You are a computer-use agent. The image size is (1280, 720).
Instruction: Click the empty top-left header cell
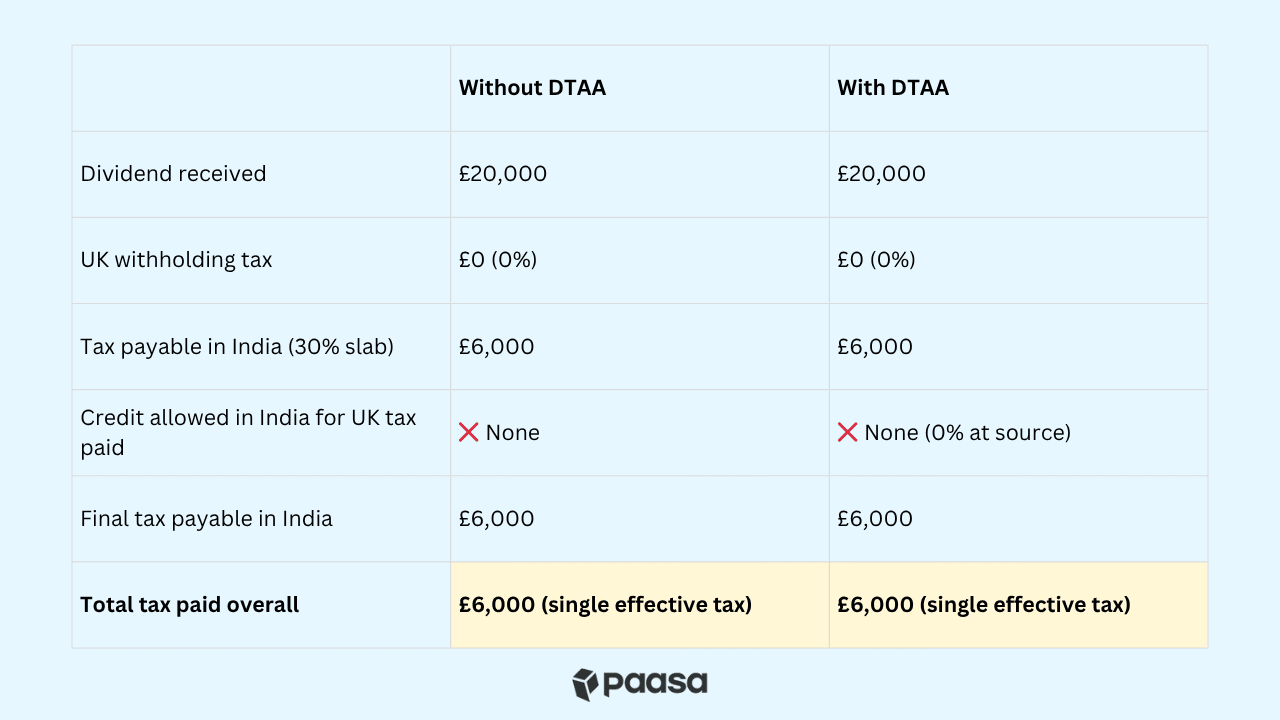261,88
